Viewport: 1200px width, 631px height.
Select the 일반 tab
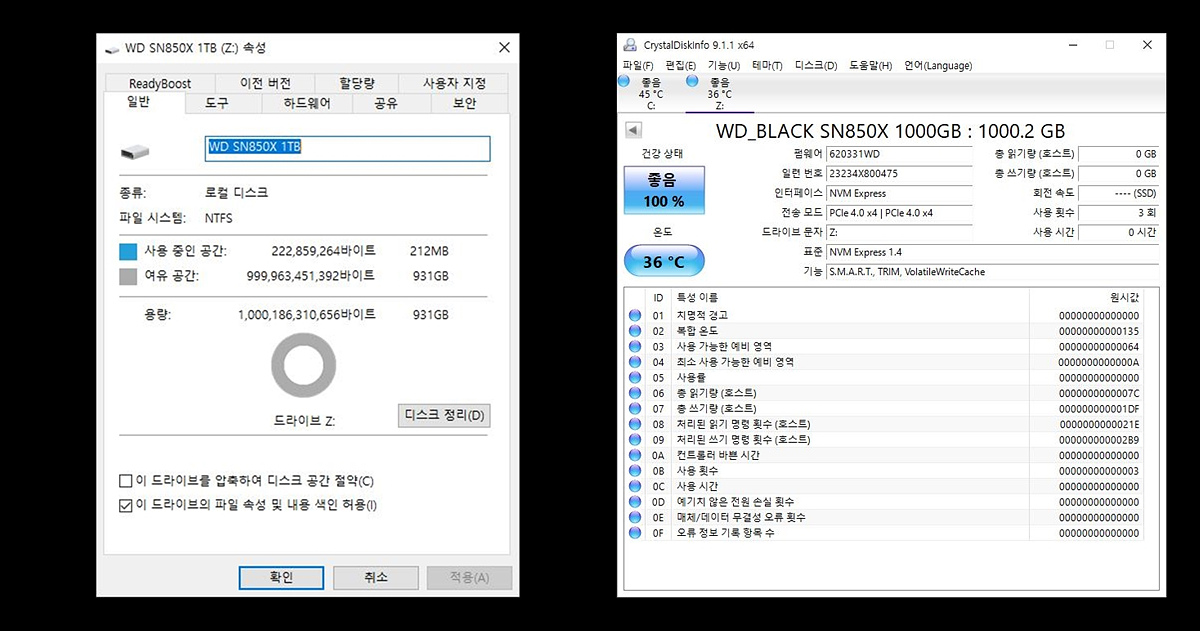pos(145,103)
